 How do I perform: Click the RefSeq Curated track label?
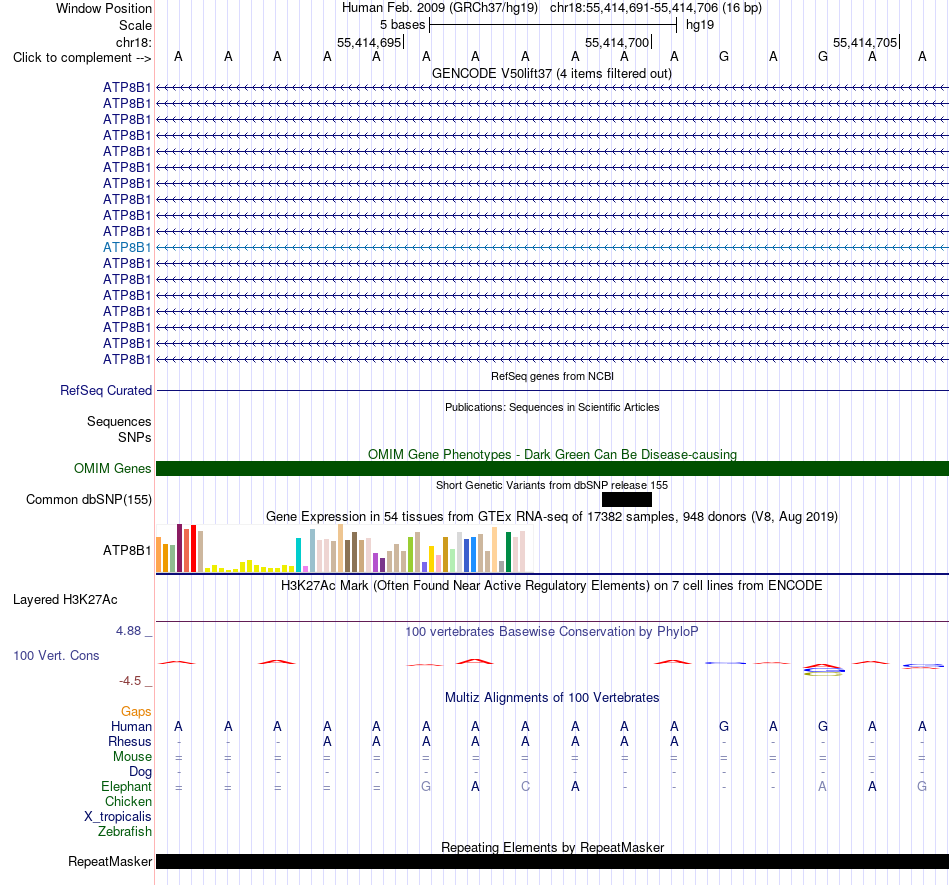tap(105, 391)
